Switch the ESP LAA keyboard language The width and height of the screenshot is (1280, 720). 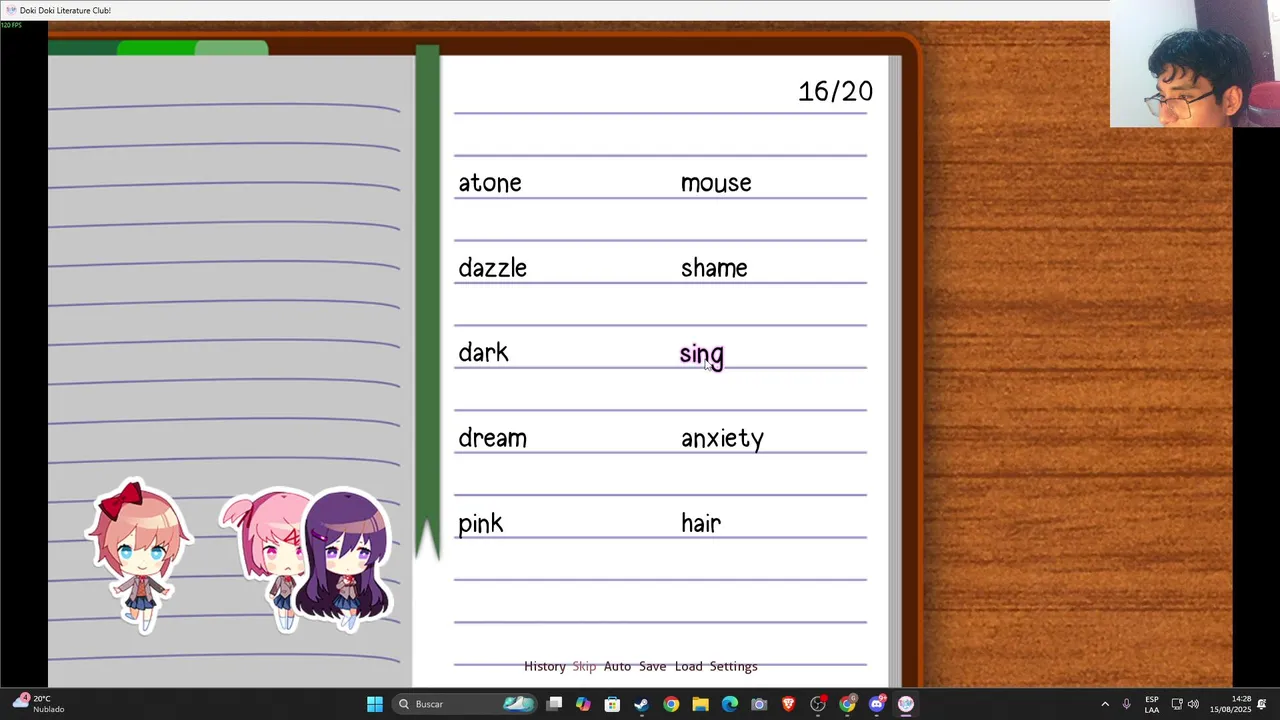pyautogui.click(x=1152, y=704)
